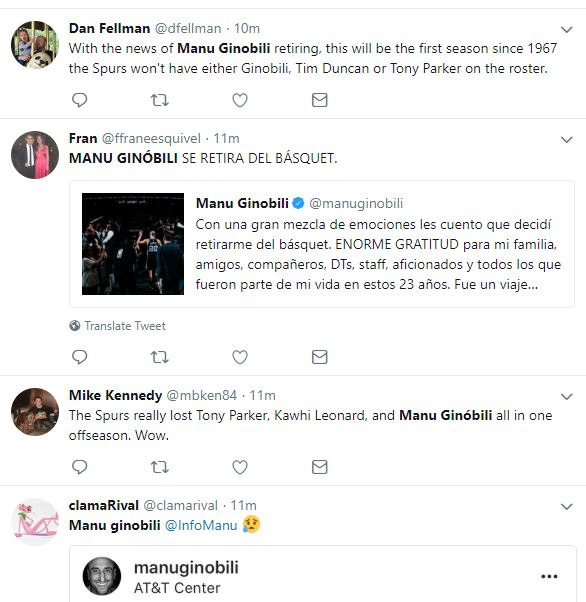Like Dan Fellman's tweet
The width and height of the screenshot is (586, 602).
[240, 100]
